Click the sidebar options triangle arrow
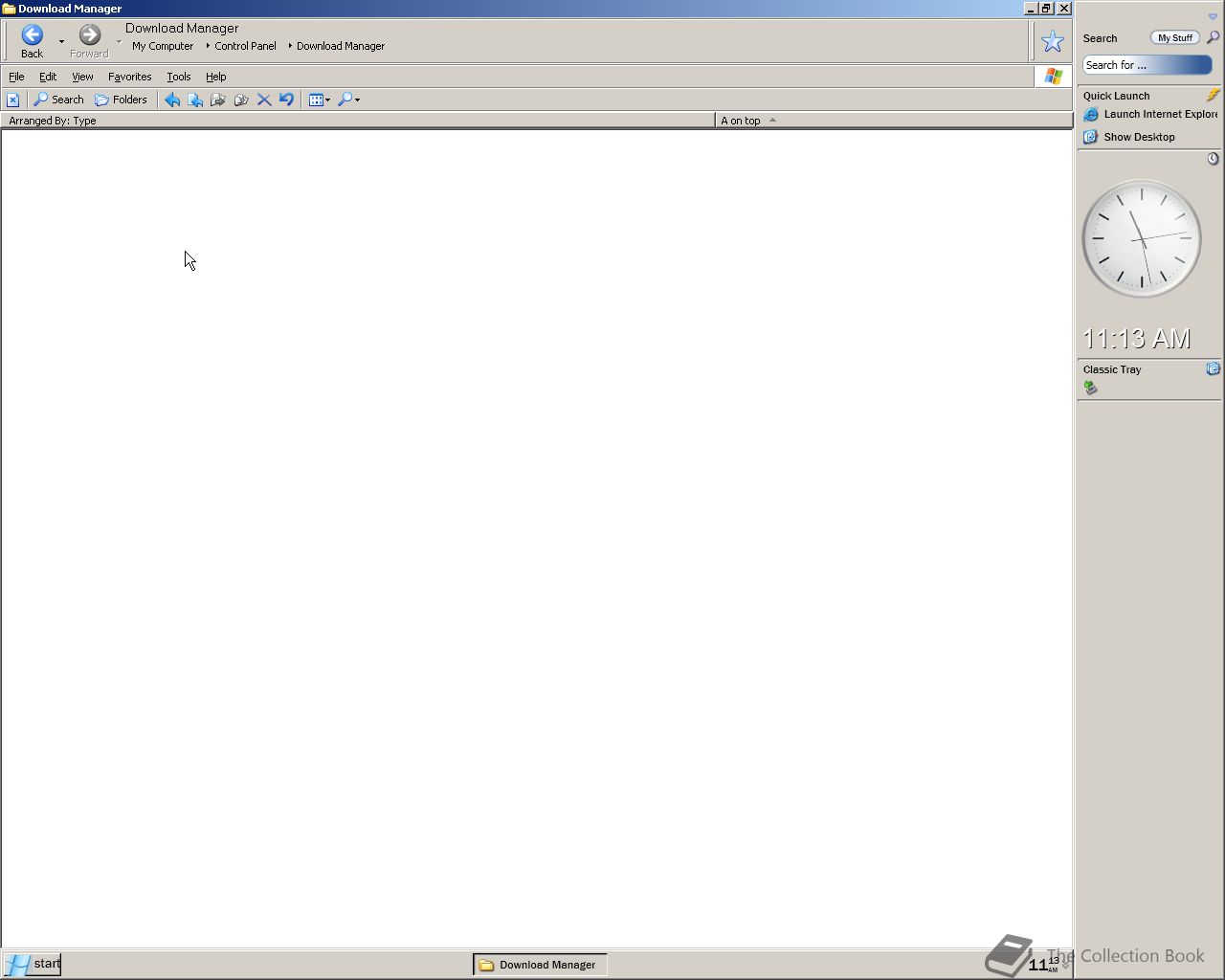1225x980 pixels. click(x=1213, y=16)
